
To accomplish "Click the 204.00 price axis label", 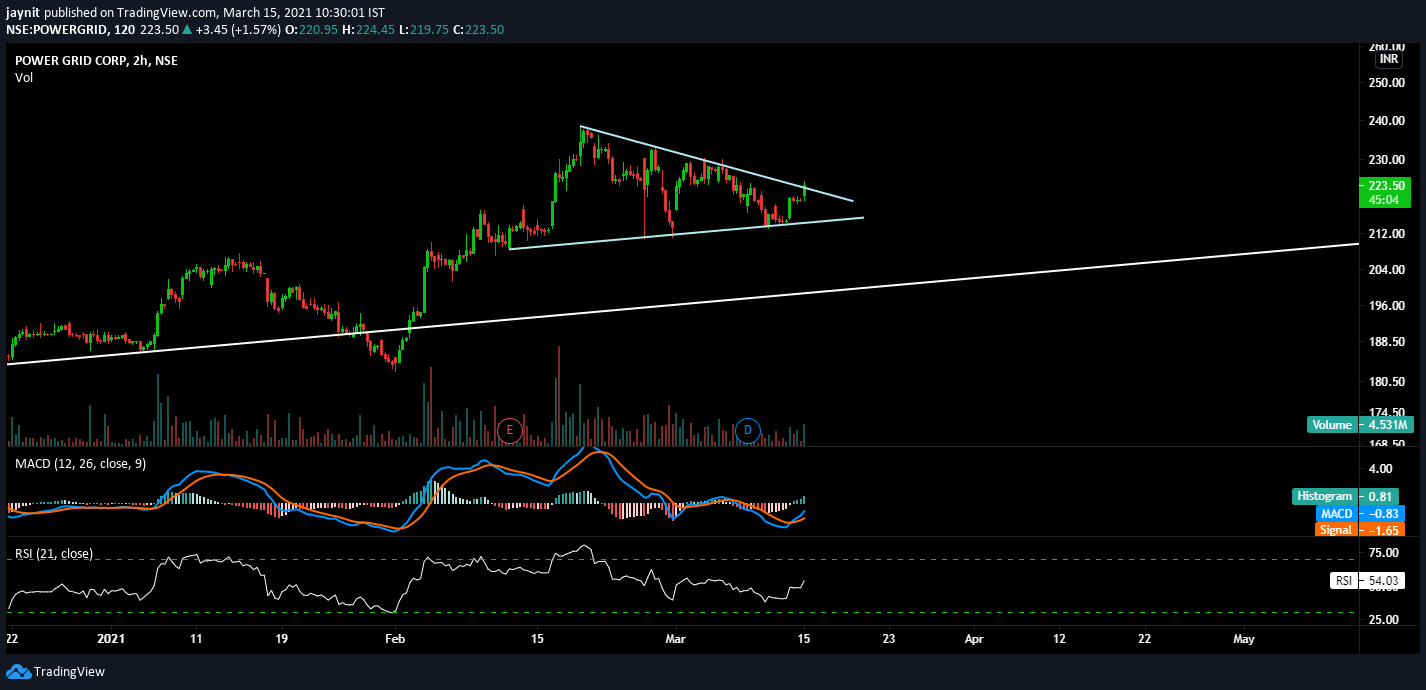I will pos(1386,269).
